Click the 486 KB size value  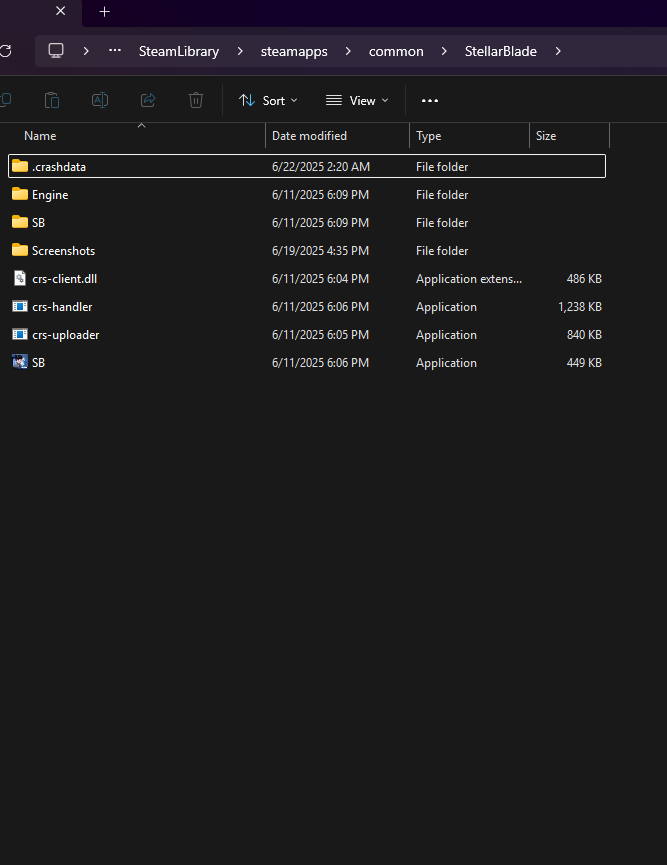584,279
